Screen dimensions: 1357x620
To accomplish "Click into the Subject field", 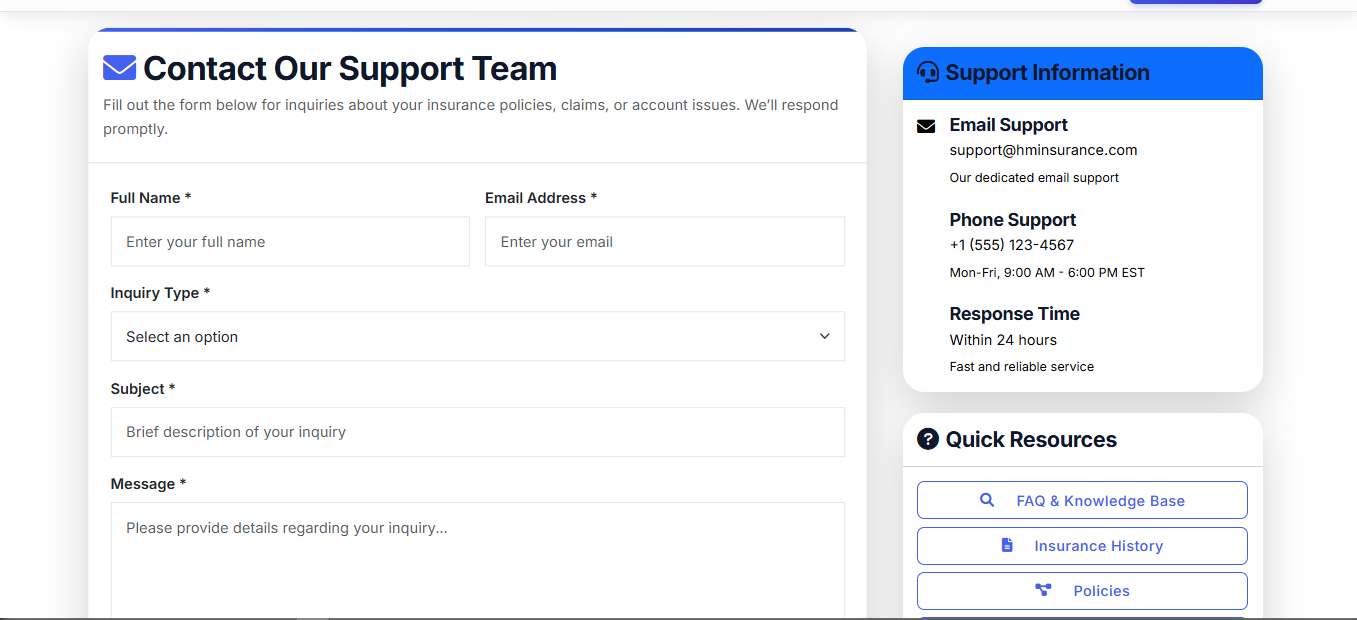I will [x=477, y=432].
